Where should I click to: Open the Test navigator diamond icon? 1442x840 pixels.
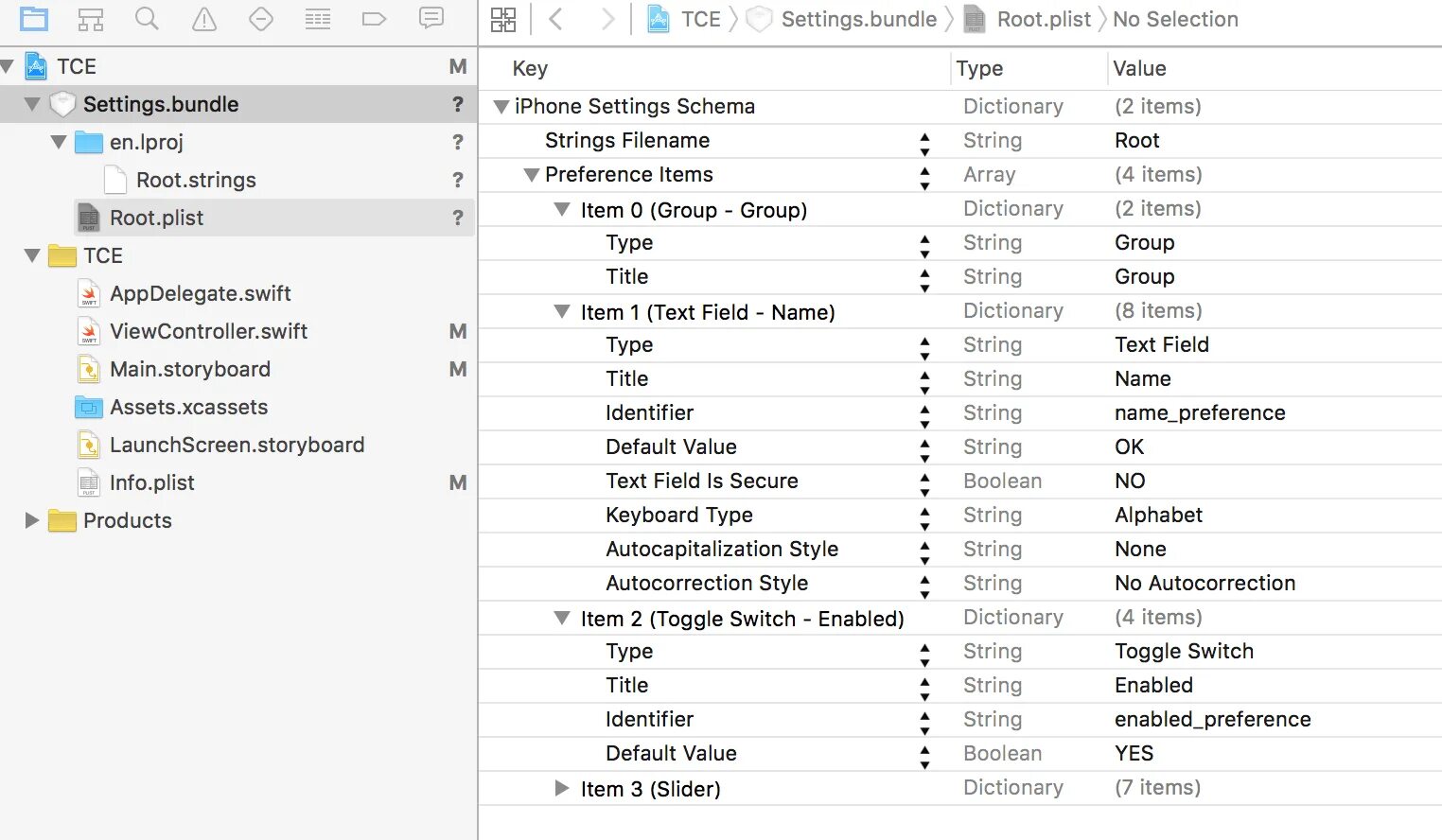(x=261, y=19)
